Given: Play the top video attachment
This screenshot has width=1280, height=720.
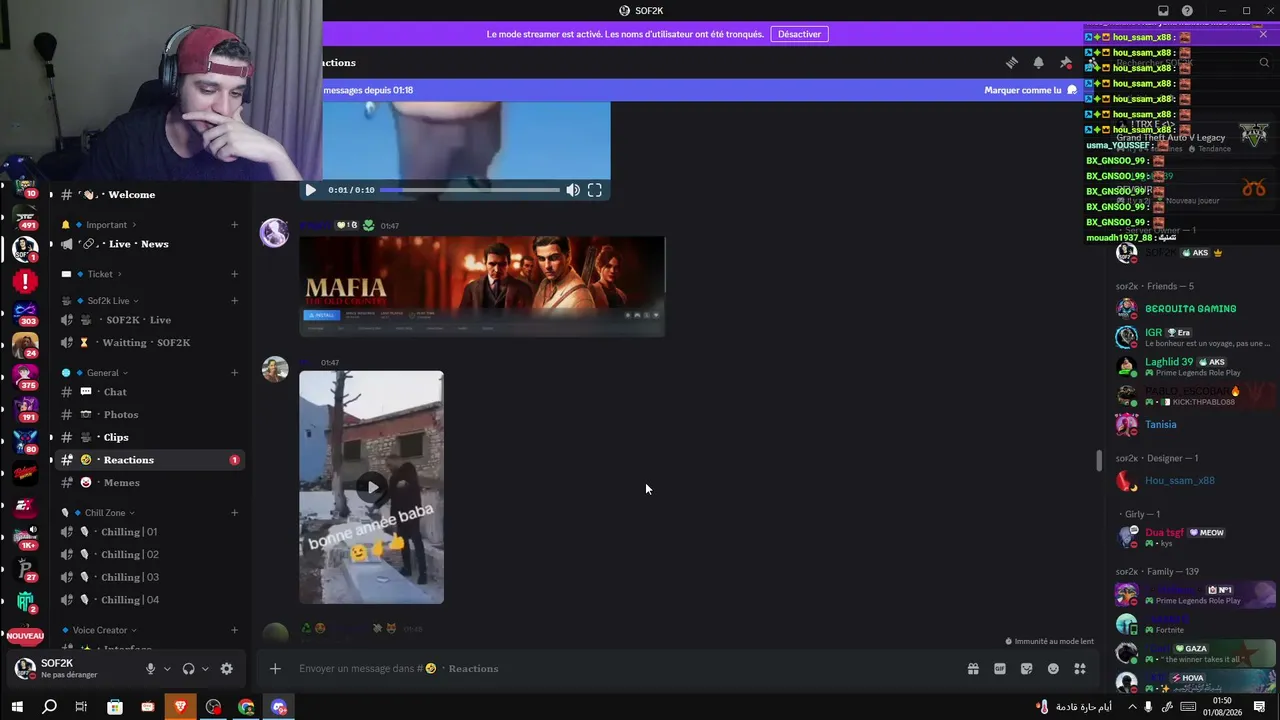Looking at the screenshot, I should (x=311, y=190).
